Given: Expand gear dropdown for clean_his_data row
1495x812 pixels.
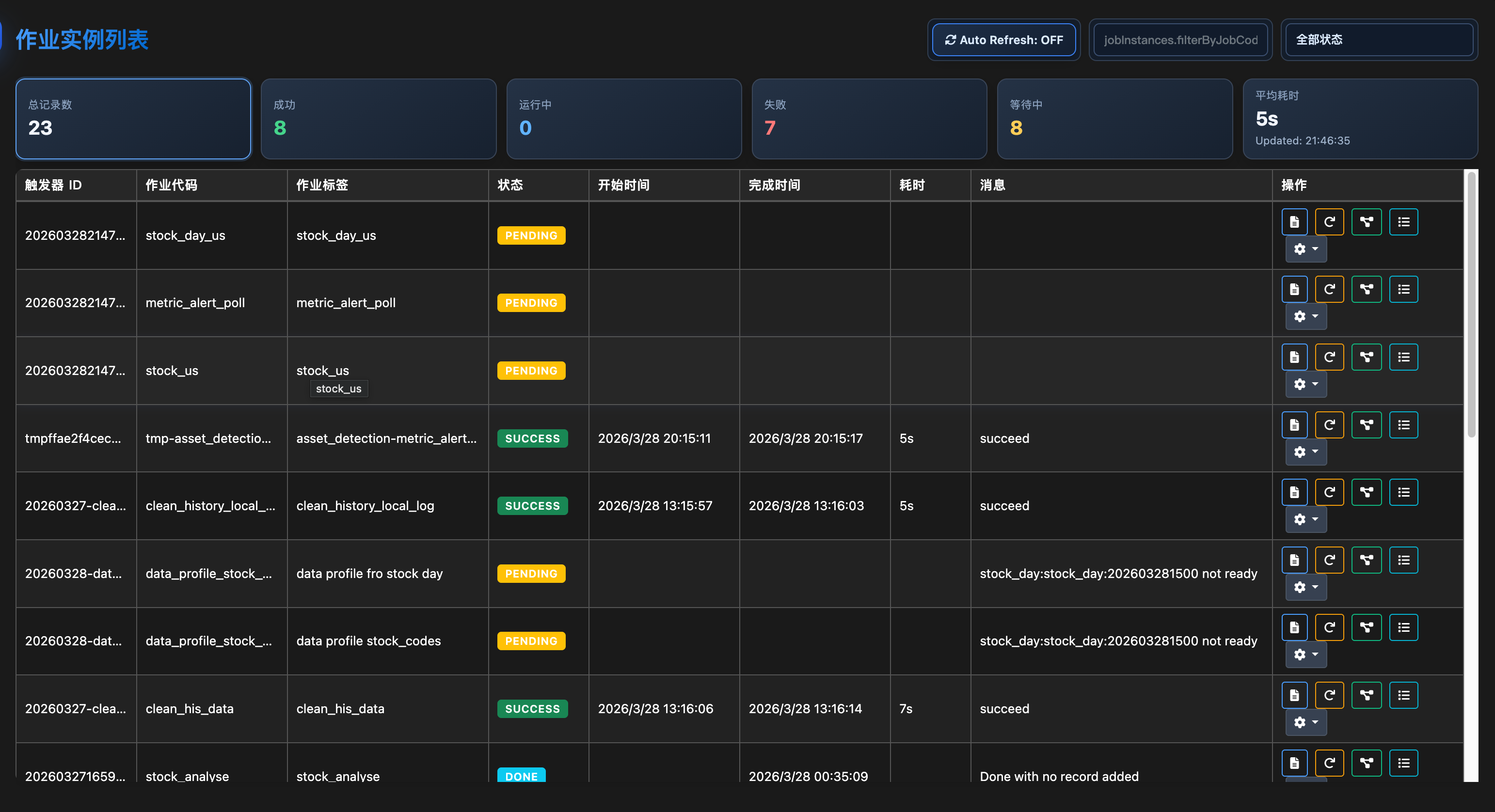Looking at the screenshot, I should click(x=1305, y=723).
